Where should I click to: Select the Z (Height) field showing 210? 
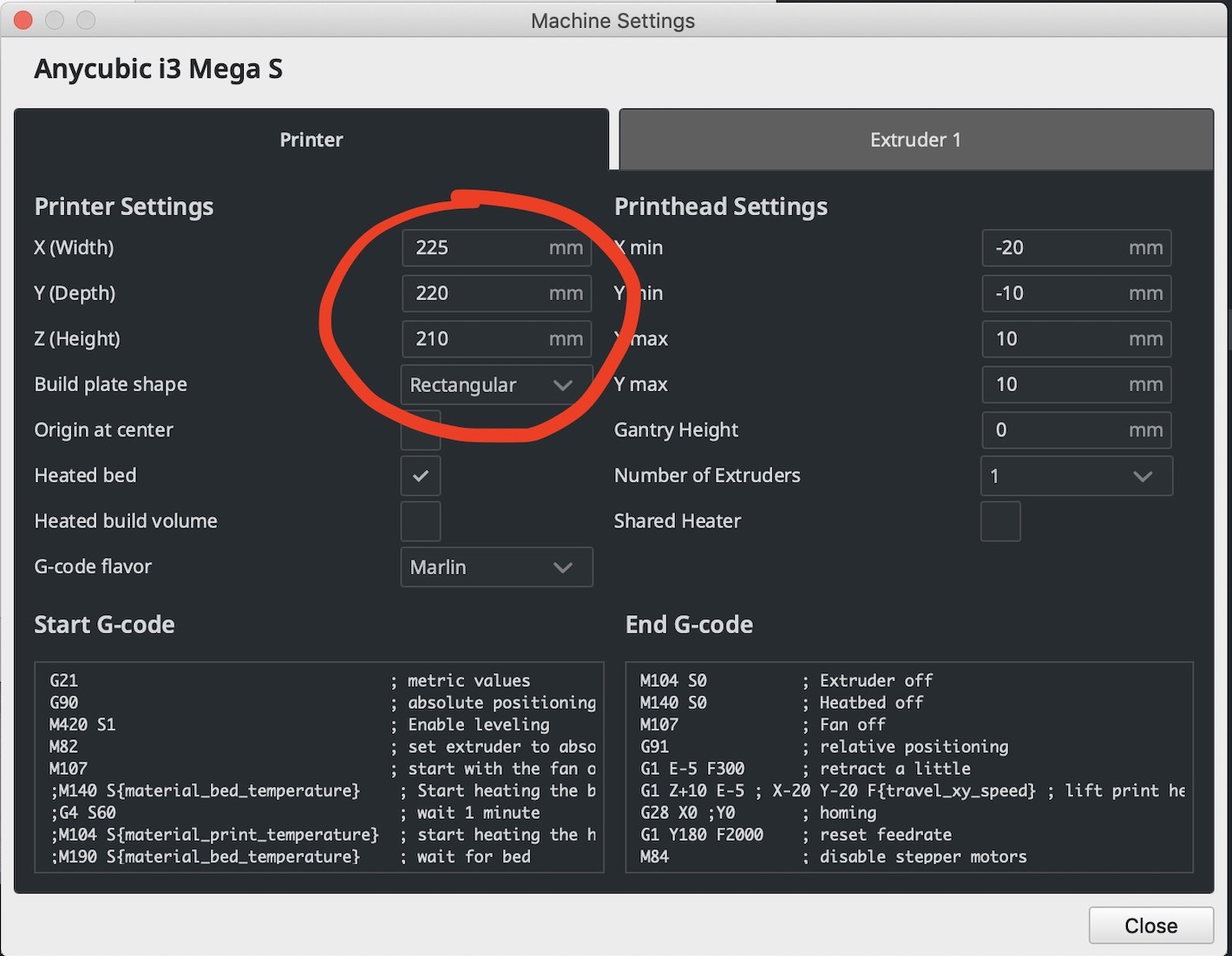point(496,339)
